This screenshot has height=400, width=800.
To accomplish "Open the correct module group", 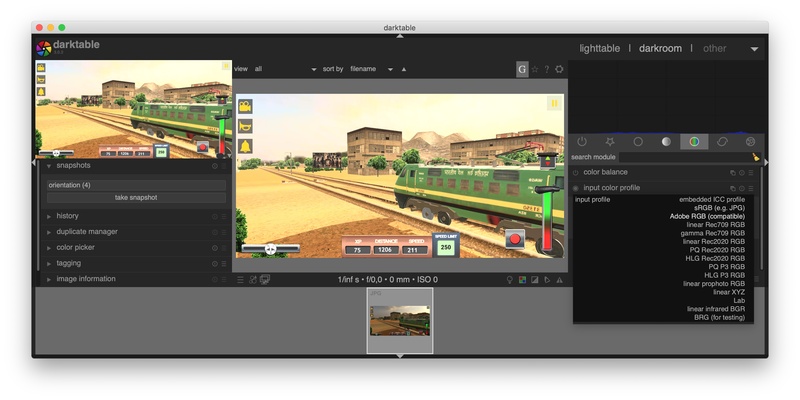I will [x=722, y=142].
